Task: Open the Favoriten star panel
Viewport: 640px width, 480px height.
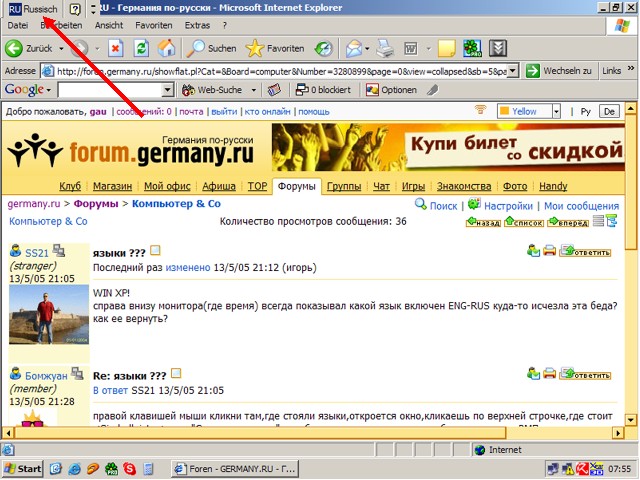Action: (x=275, y=49)
